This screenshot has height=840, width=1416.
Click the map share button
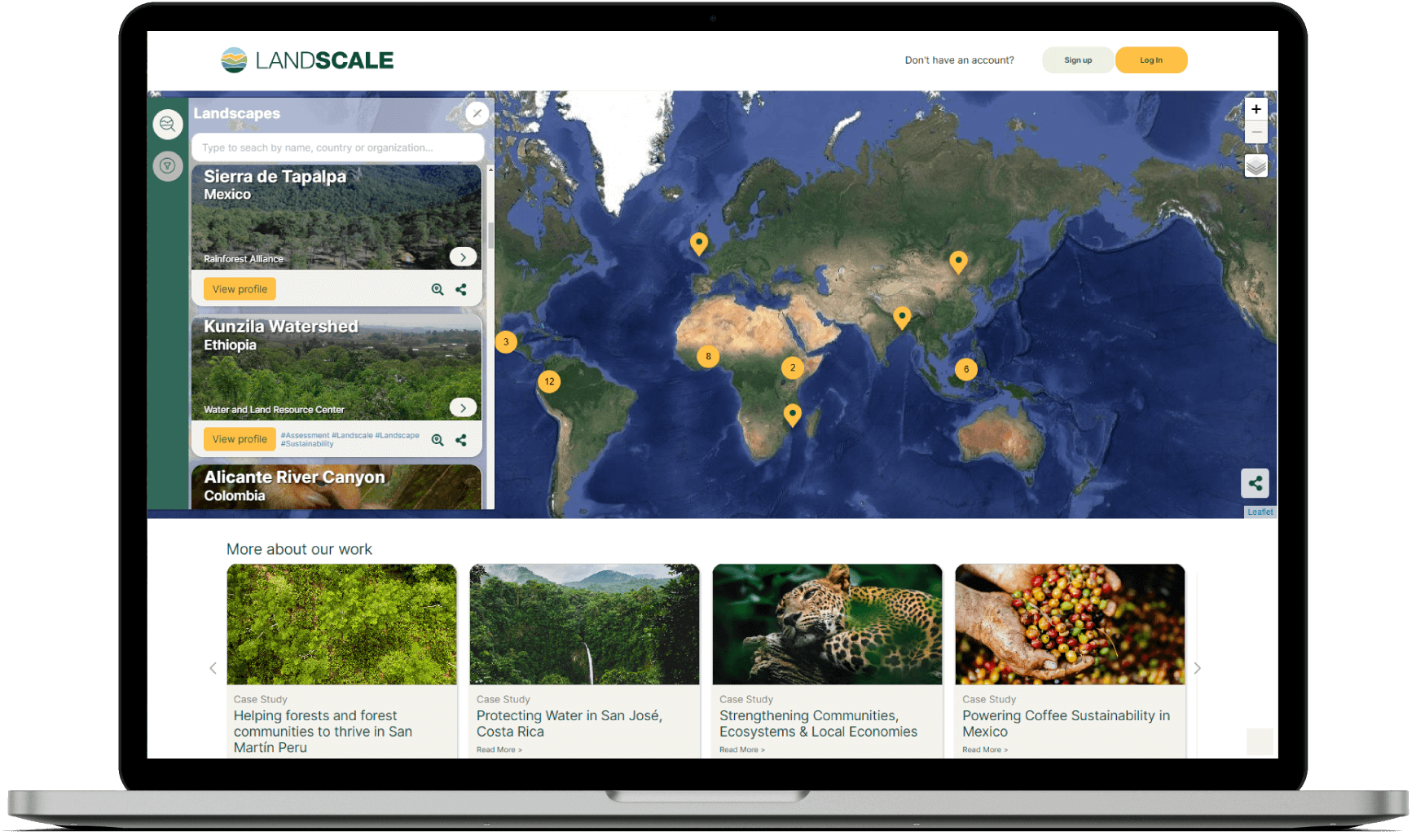pos(1255,483)
